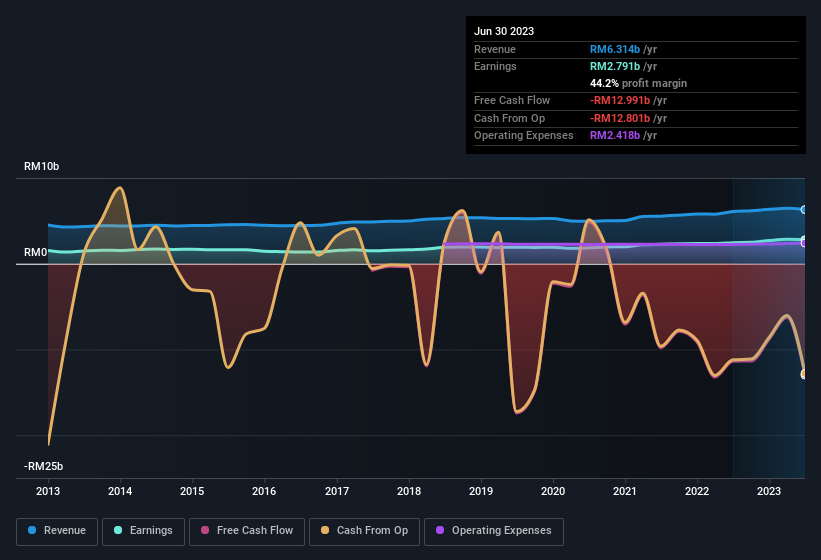821x560 pixels.
Task: Toggle the Operating Expenses legend label
Action: click(x=501, y=530)
